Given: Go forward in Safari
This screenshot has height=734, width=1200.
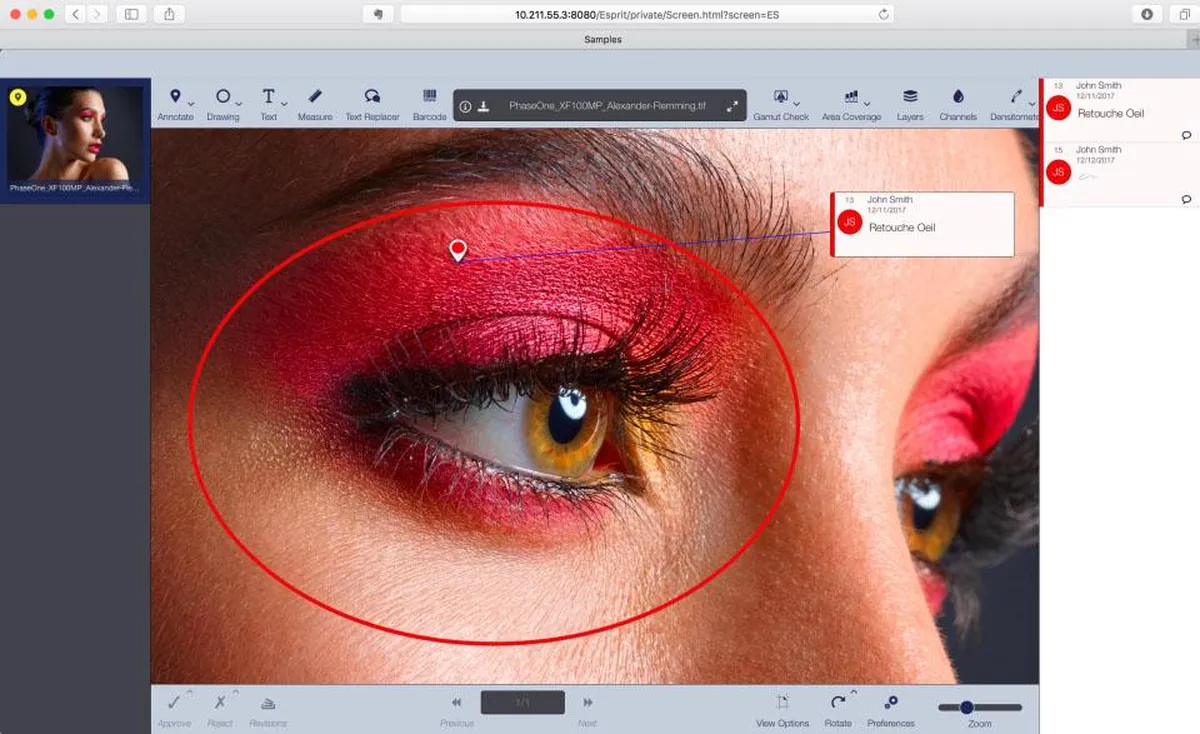Looking at the screenshot, I should [x=97, y=14].
